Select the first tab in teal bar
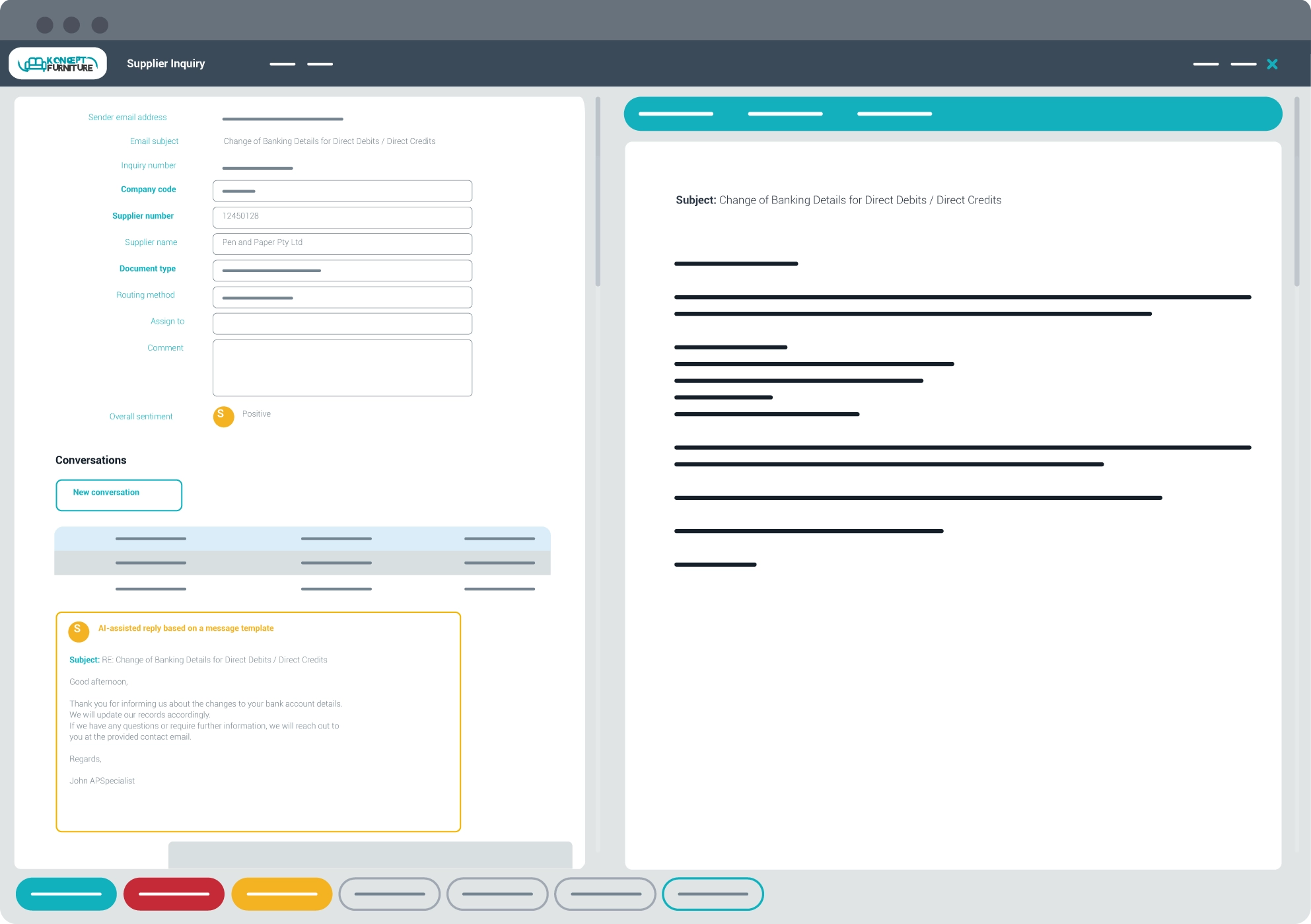The image size is (1311, 924). pos(676,114)
